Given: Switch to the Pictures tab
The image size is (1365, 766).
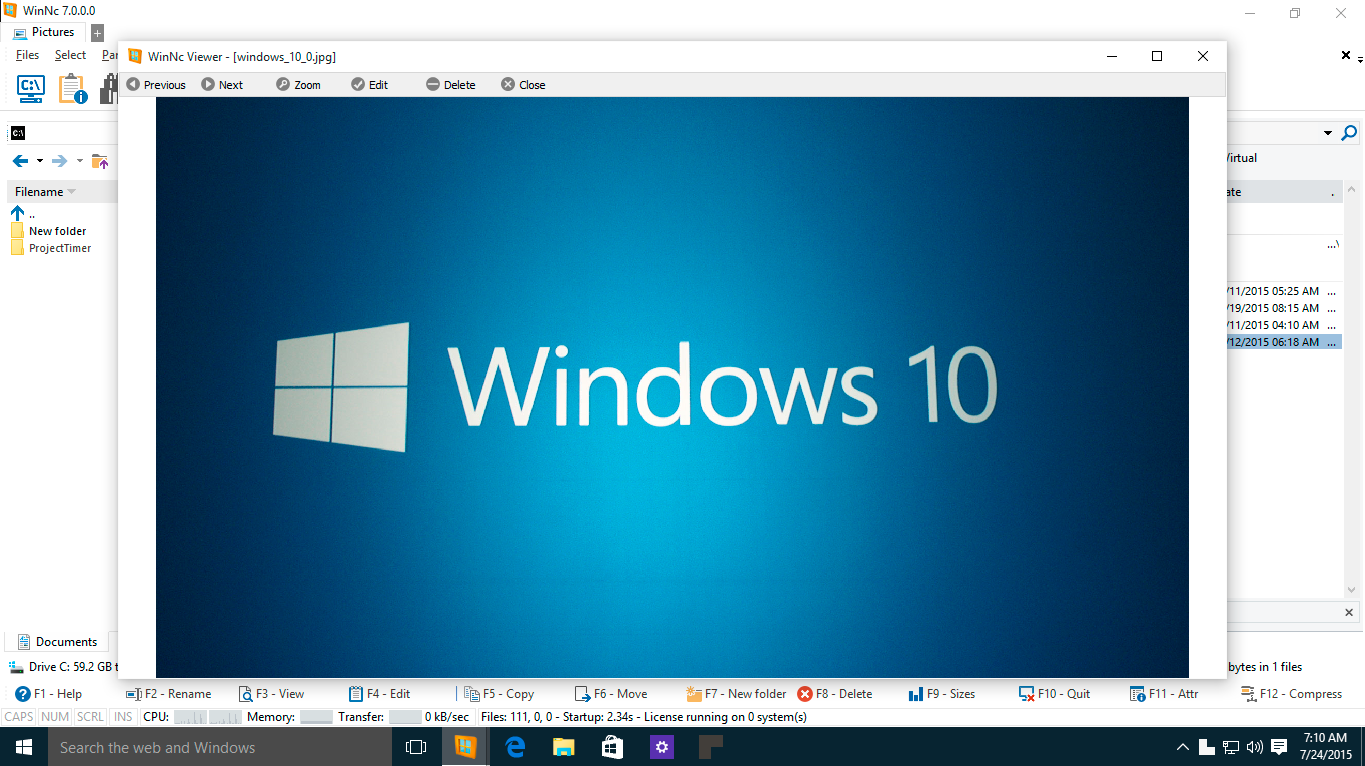Looking at the screenshot, I should (x=44, y=32).
